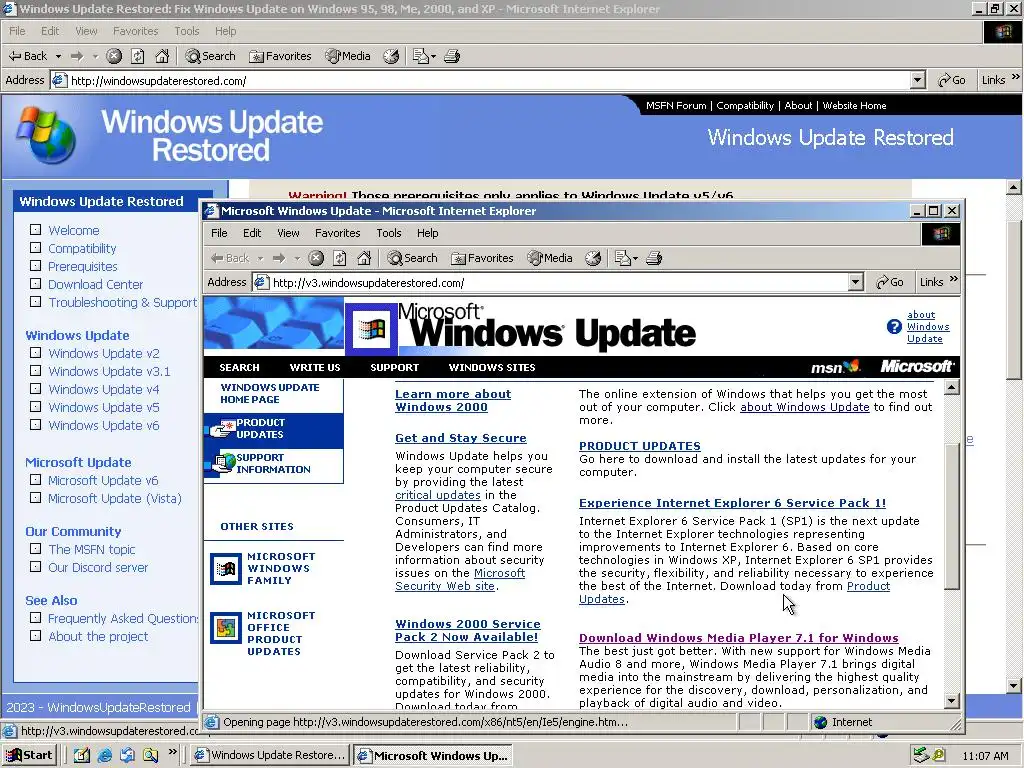
Task: Open Back history dropdown in background window
Action: [x=58, y=56]
